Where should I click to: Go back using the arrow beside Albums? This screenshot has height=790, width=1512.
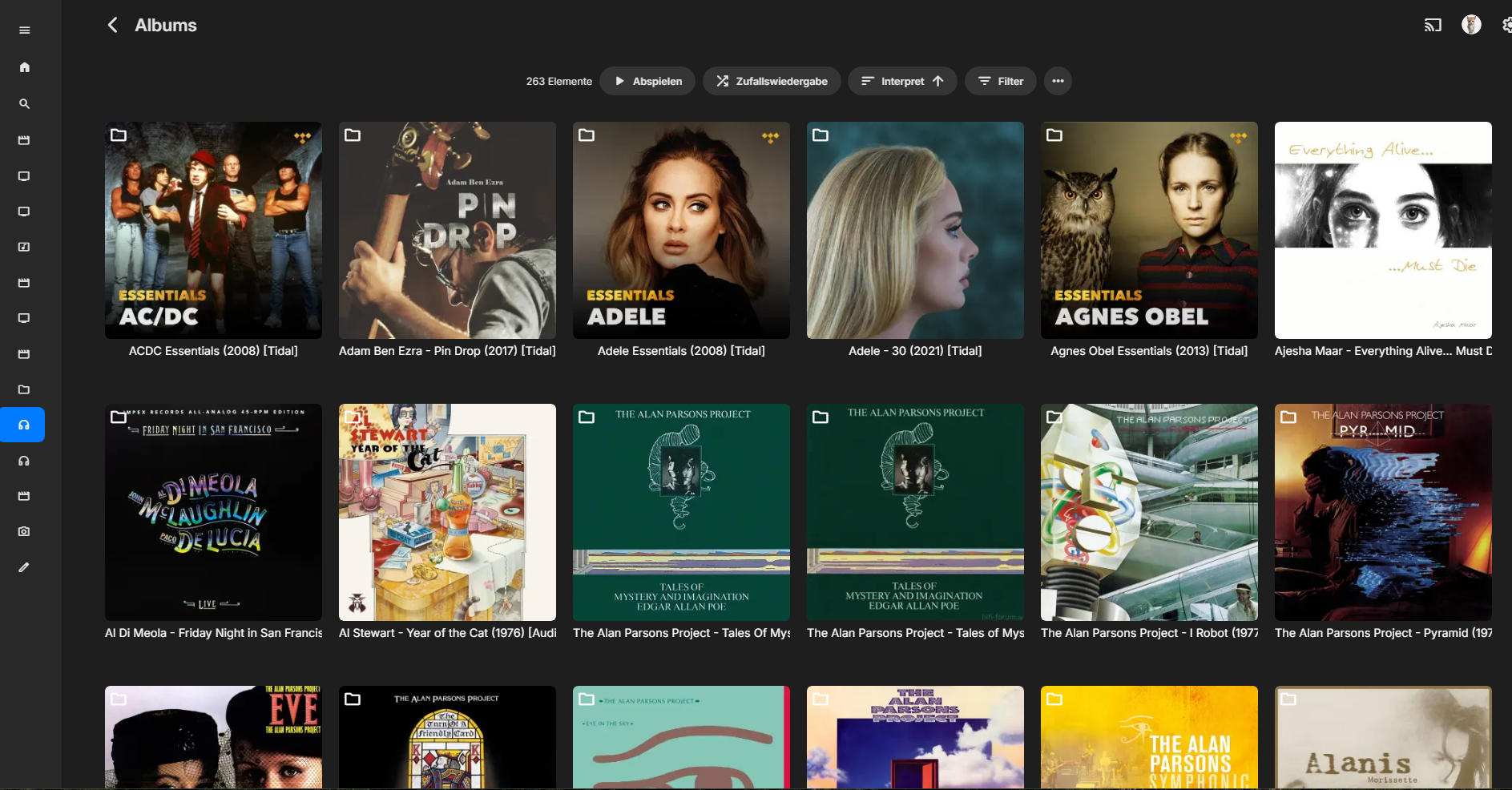click(x=113, y=25)
